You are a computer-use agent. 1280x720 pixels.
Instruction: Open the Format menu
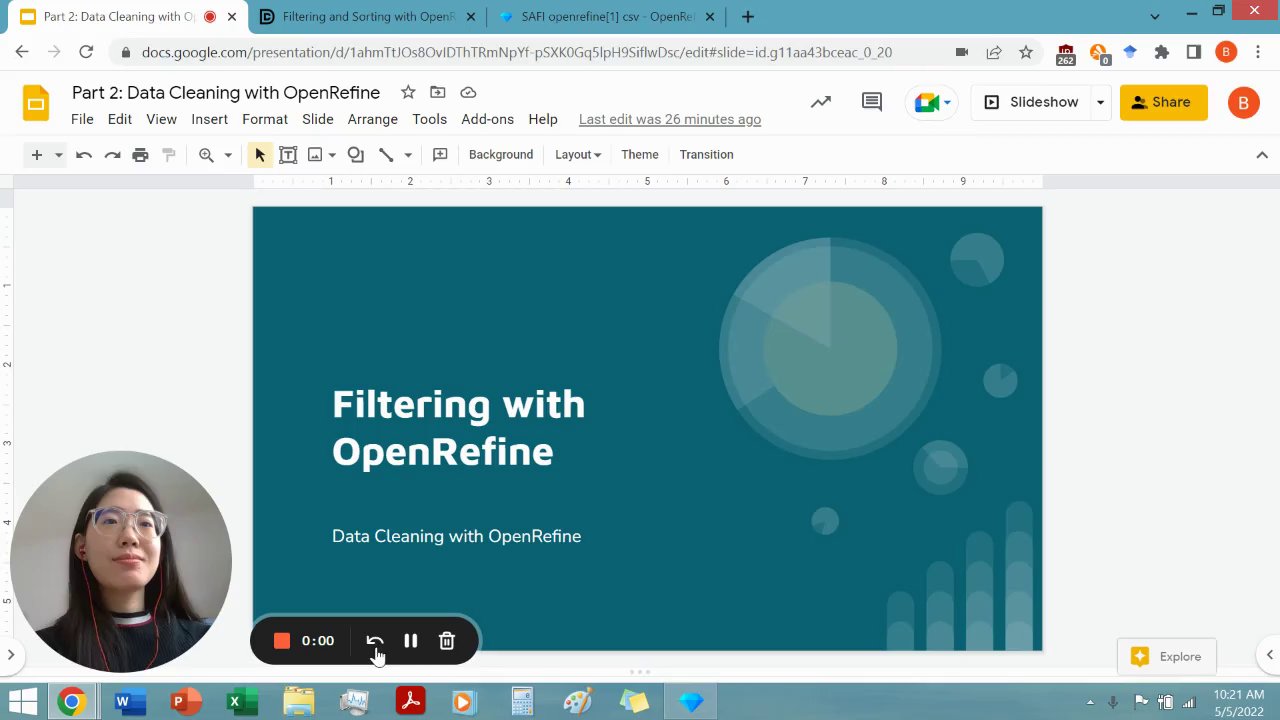pyautogui.click(x=265, y=119)
